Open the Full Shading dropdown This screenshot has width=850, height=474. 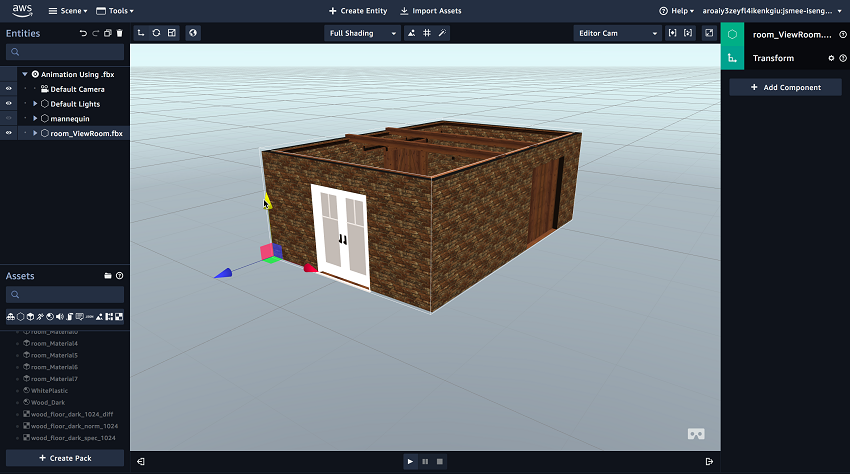click(x=361, y=33)
